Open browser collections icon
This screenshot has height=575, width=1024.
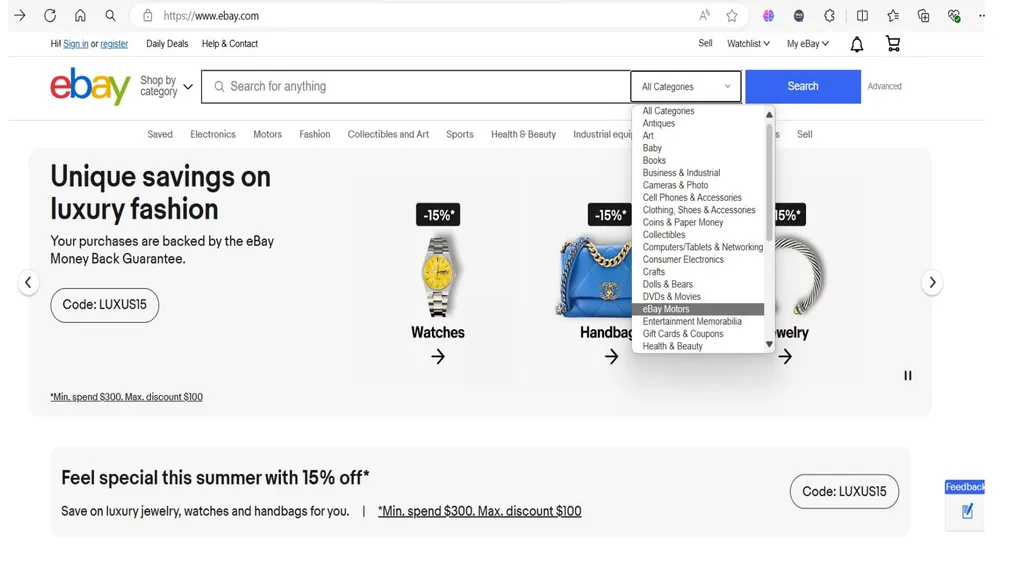923,16
